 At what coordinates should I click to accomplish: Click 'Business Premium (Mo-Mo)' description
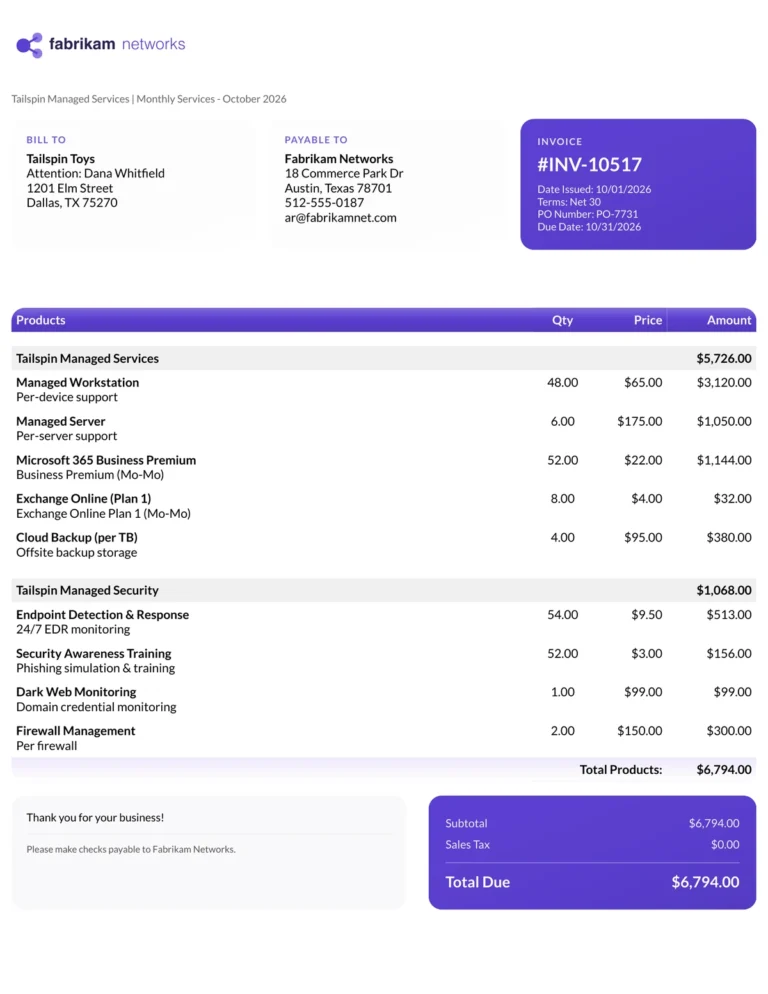coord(90,475)
